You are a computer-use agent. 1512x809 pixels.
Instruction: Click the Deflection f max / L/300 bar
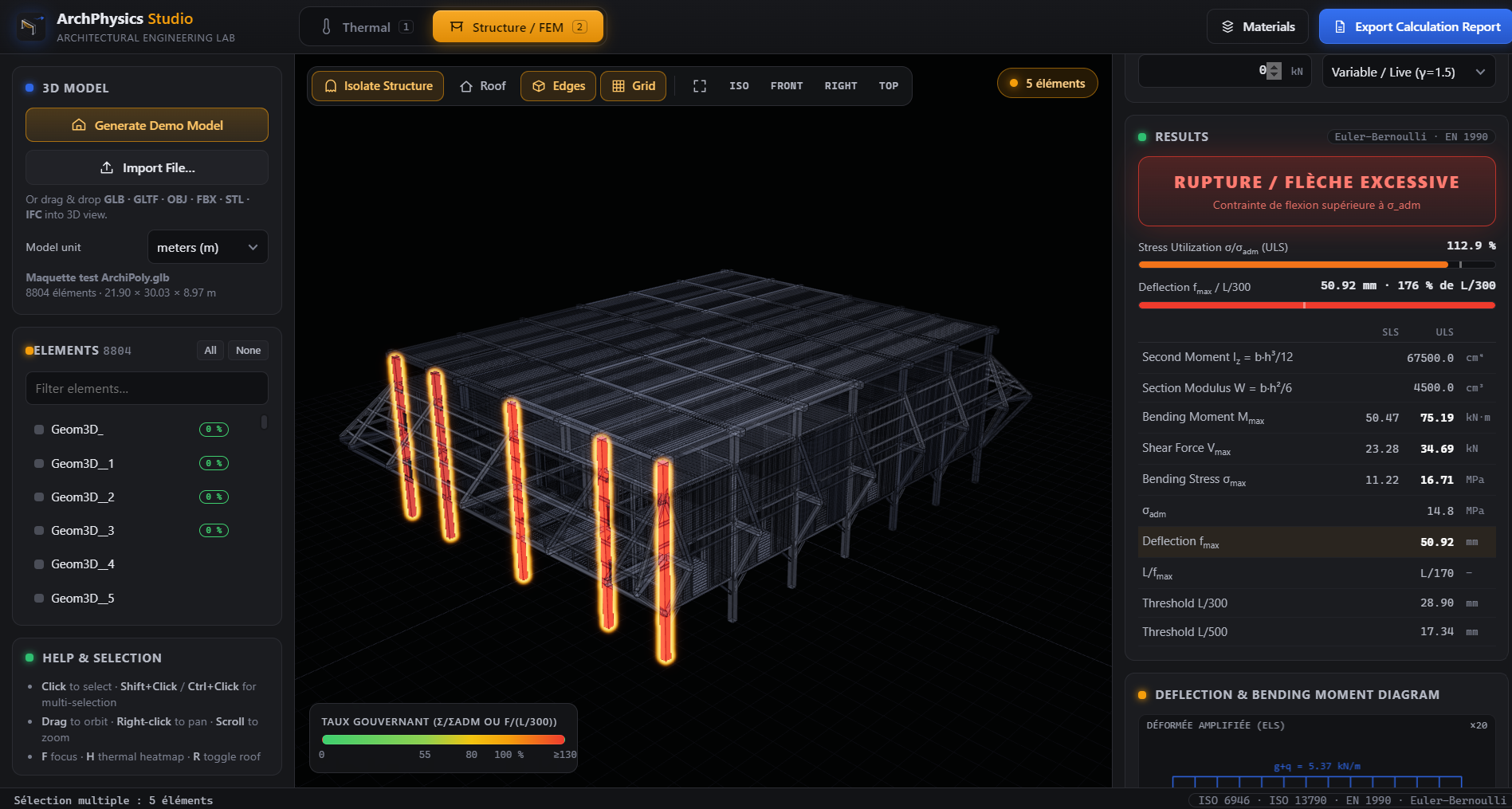pos(1317,305)
